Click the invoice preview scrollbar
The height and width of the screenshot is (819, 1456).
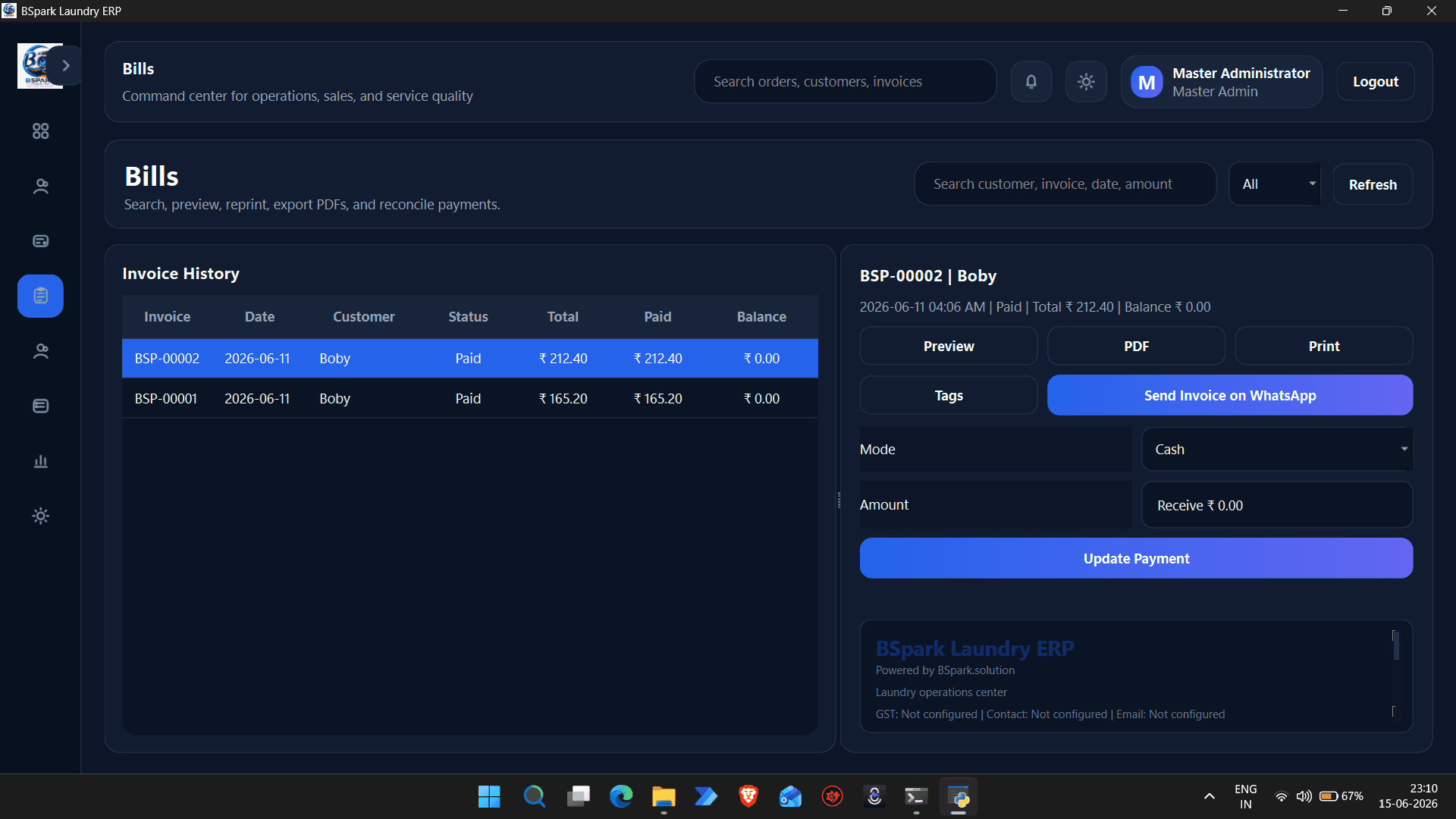tap(1396, 645)
